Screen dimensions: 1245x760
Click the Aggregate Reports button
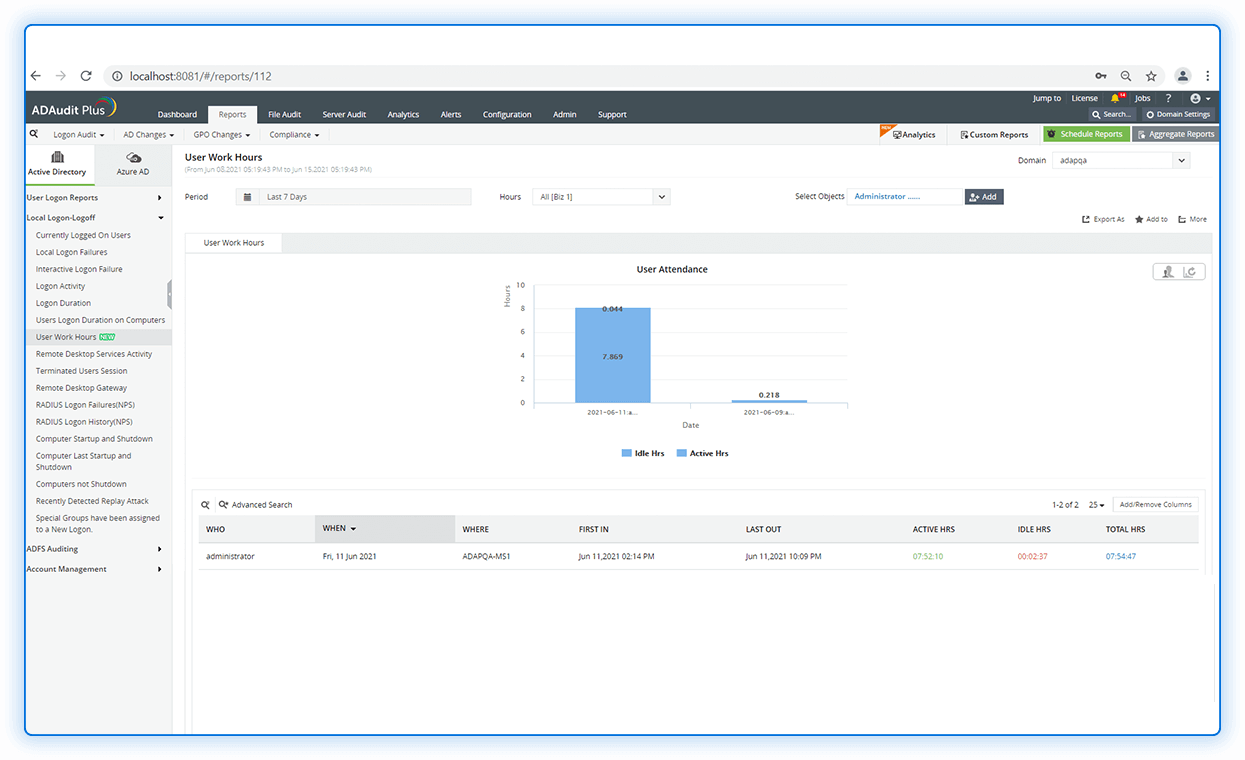tap(1175, 134)
